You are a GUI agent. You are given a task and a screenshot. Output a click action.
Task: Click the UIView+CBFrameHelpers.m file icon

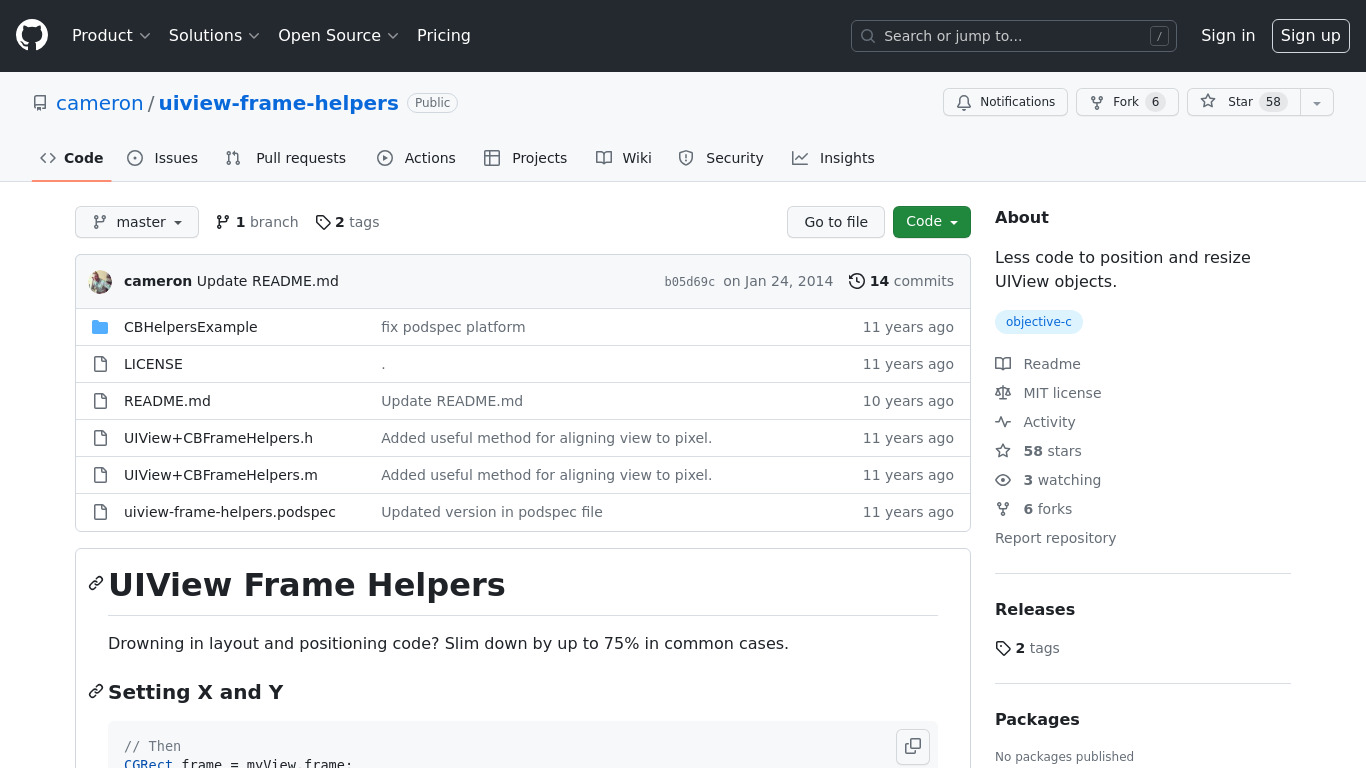100,475
